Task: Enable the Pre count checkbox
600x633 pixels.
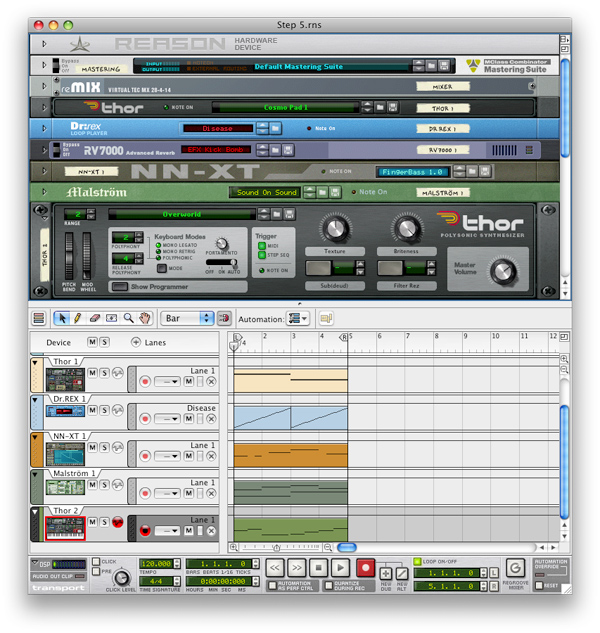Action: (96, 571)
